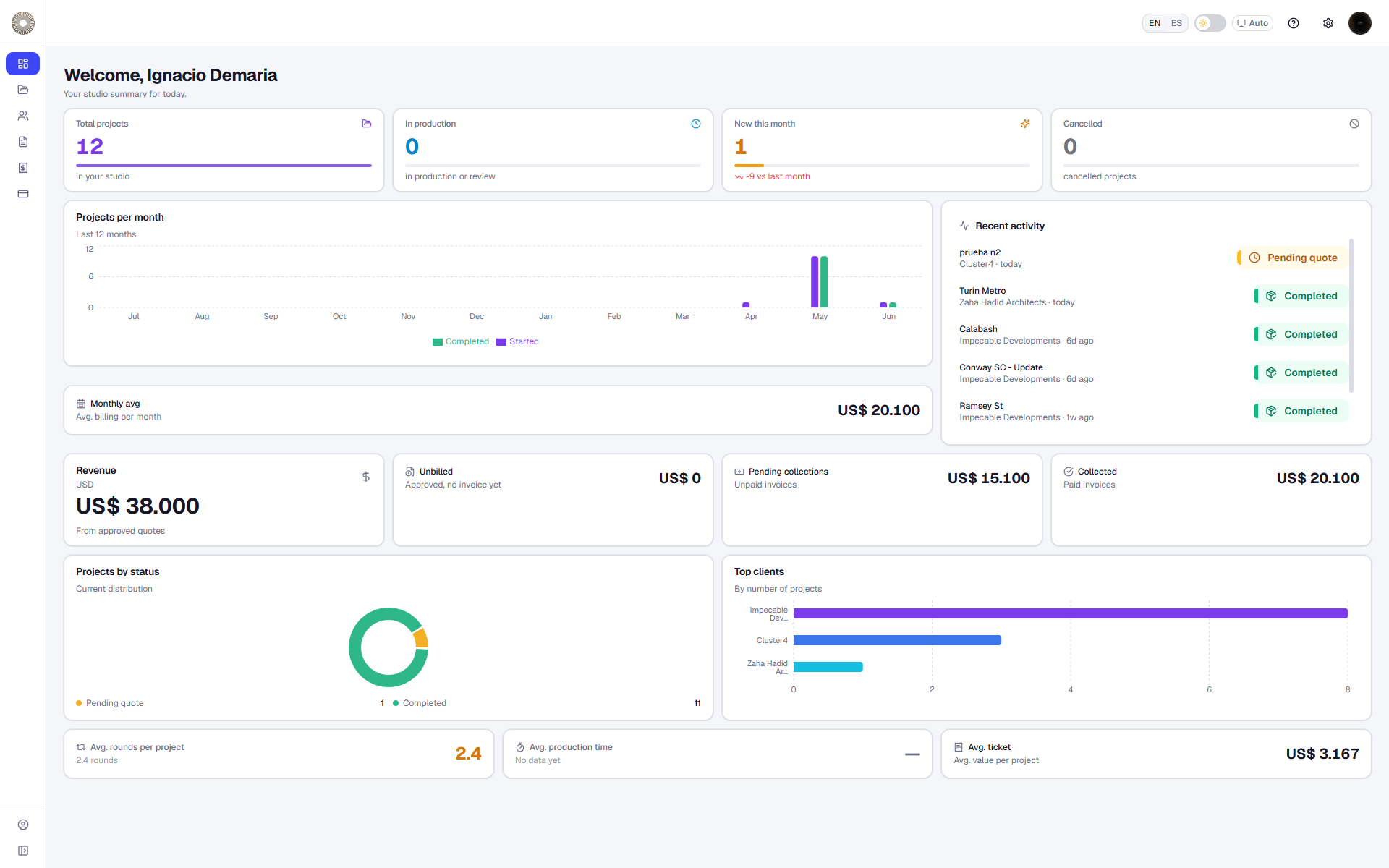Toggle Completed in status donut legend
1389x868 pixels.
pyautogui.click(x=420, y=703)
